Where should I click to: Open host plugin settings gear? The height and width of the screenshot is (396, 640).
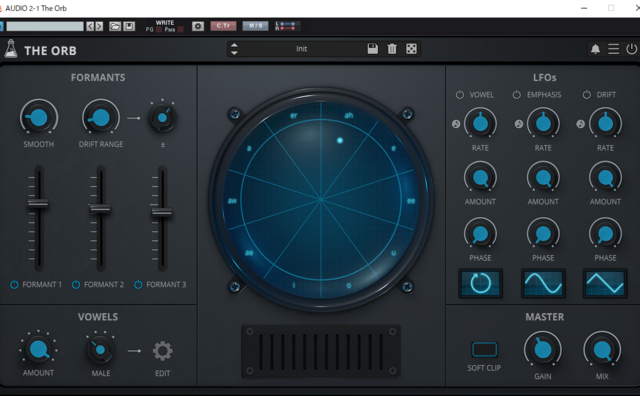198,27
